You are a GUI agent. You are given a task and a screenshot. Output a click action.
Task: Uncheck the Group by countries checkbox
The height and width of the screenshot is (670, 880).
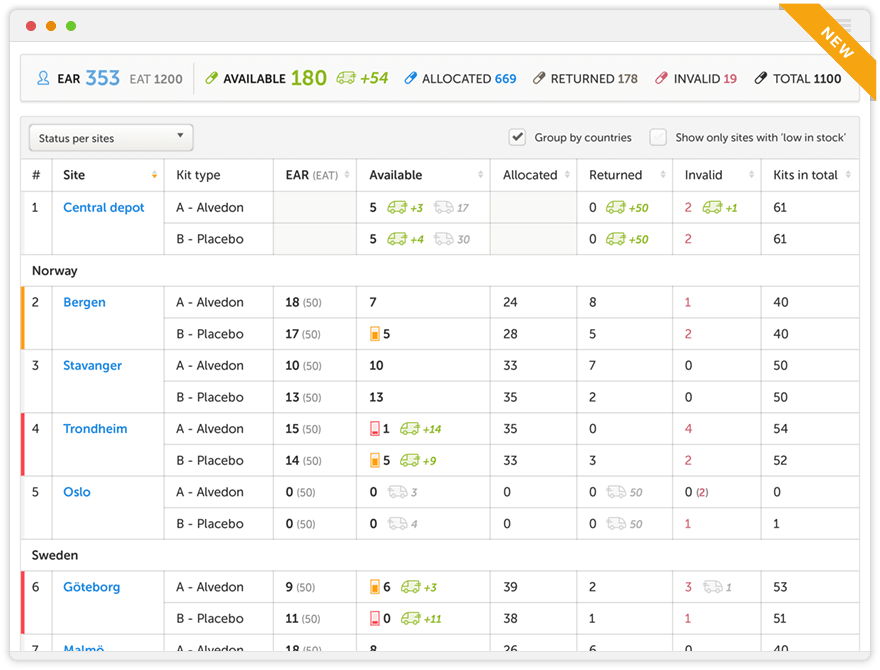pyautogui.click(x=518, y=137)
